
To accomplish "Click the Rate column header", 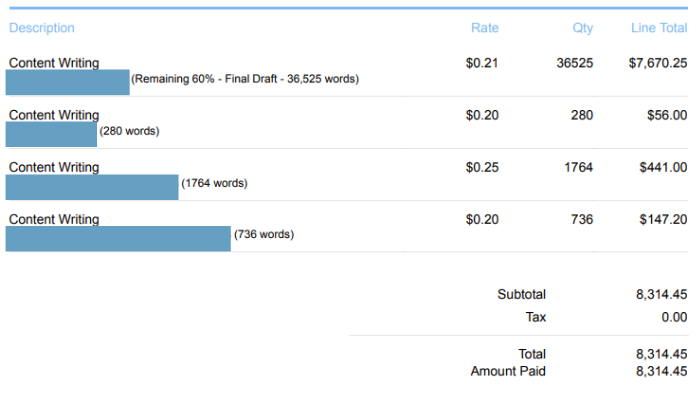I will point(485,28).
